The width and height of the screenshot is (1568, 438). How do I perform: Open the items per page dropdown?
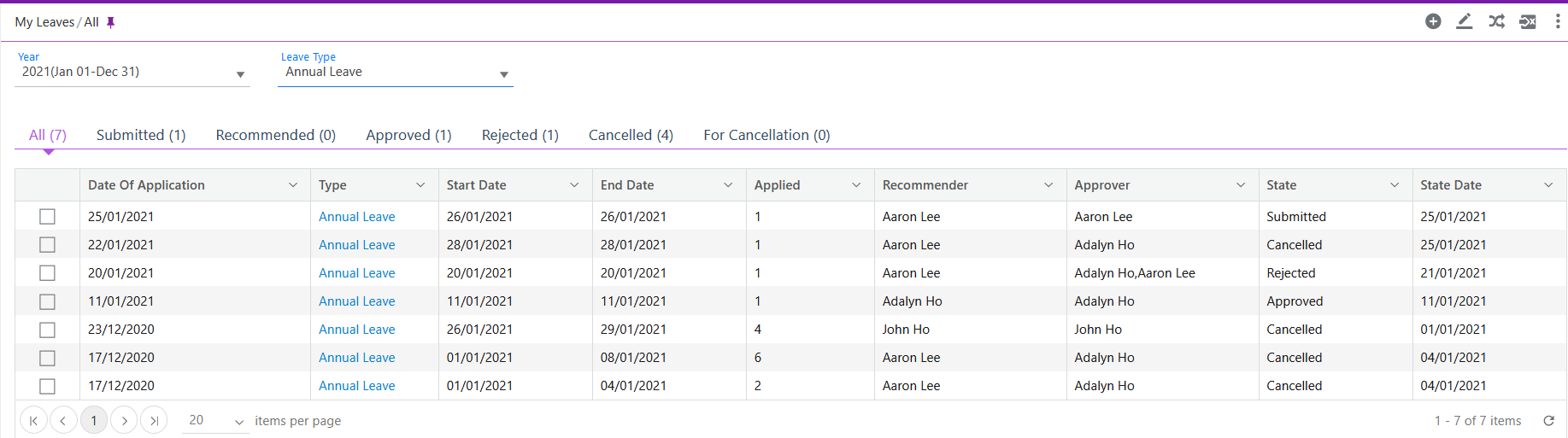pos(238,421)
